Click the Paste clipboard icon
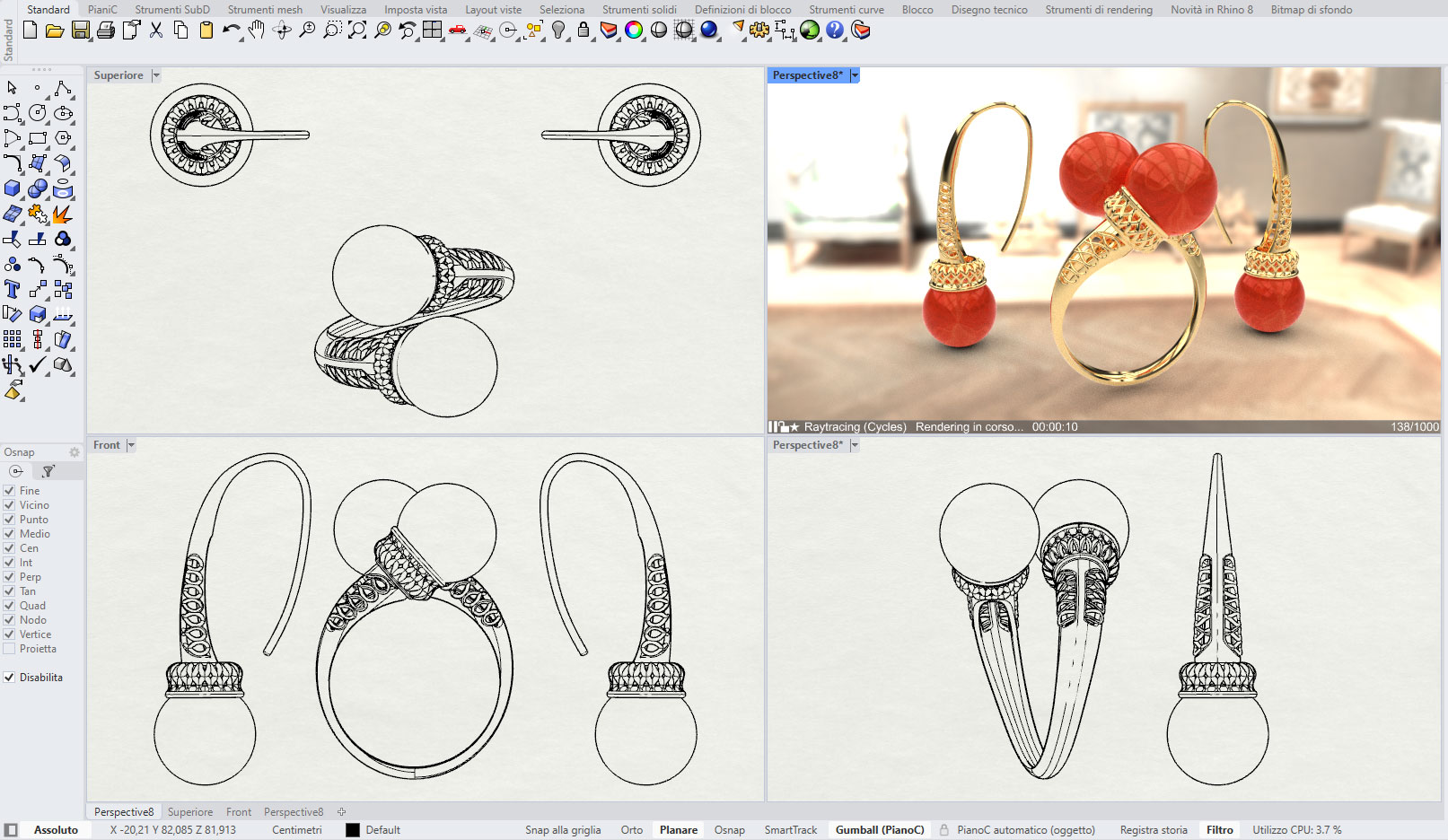Viewport: 1448px width, 840px height. coord(206,31)
